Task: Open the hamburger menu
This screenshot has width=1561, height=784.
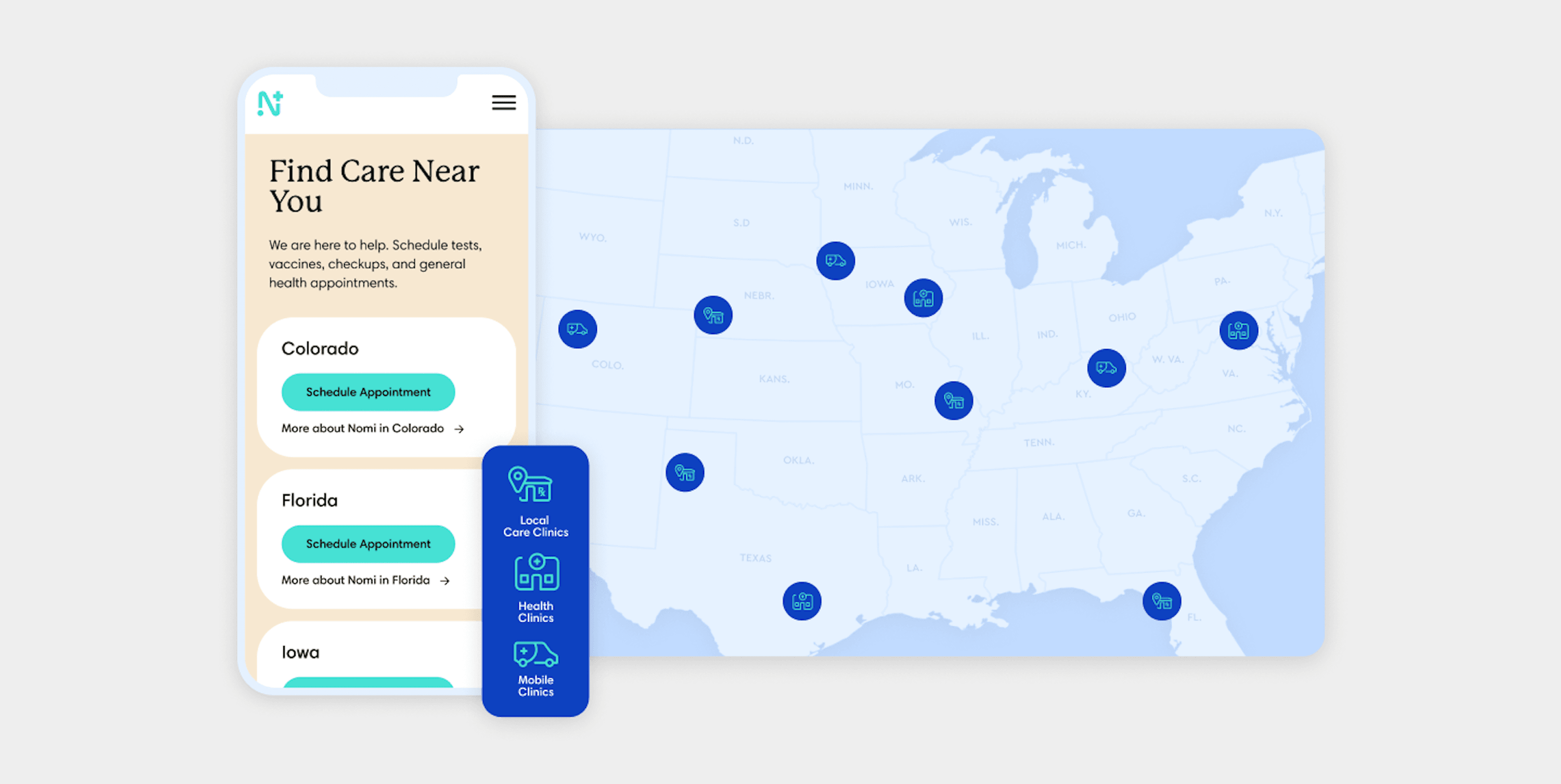Action: [x=504, y=103]
